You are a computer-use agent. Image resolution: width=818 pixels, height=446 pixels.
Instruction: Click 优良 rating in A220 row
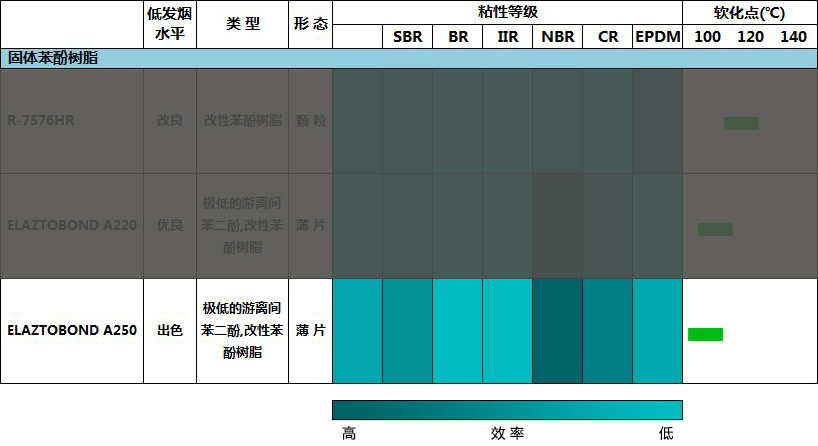click(x=170, y=225)
